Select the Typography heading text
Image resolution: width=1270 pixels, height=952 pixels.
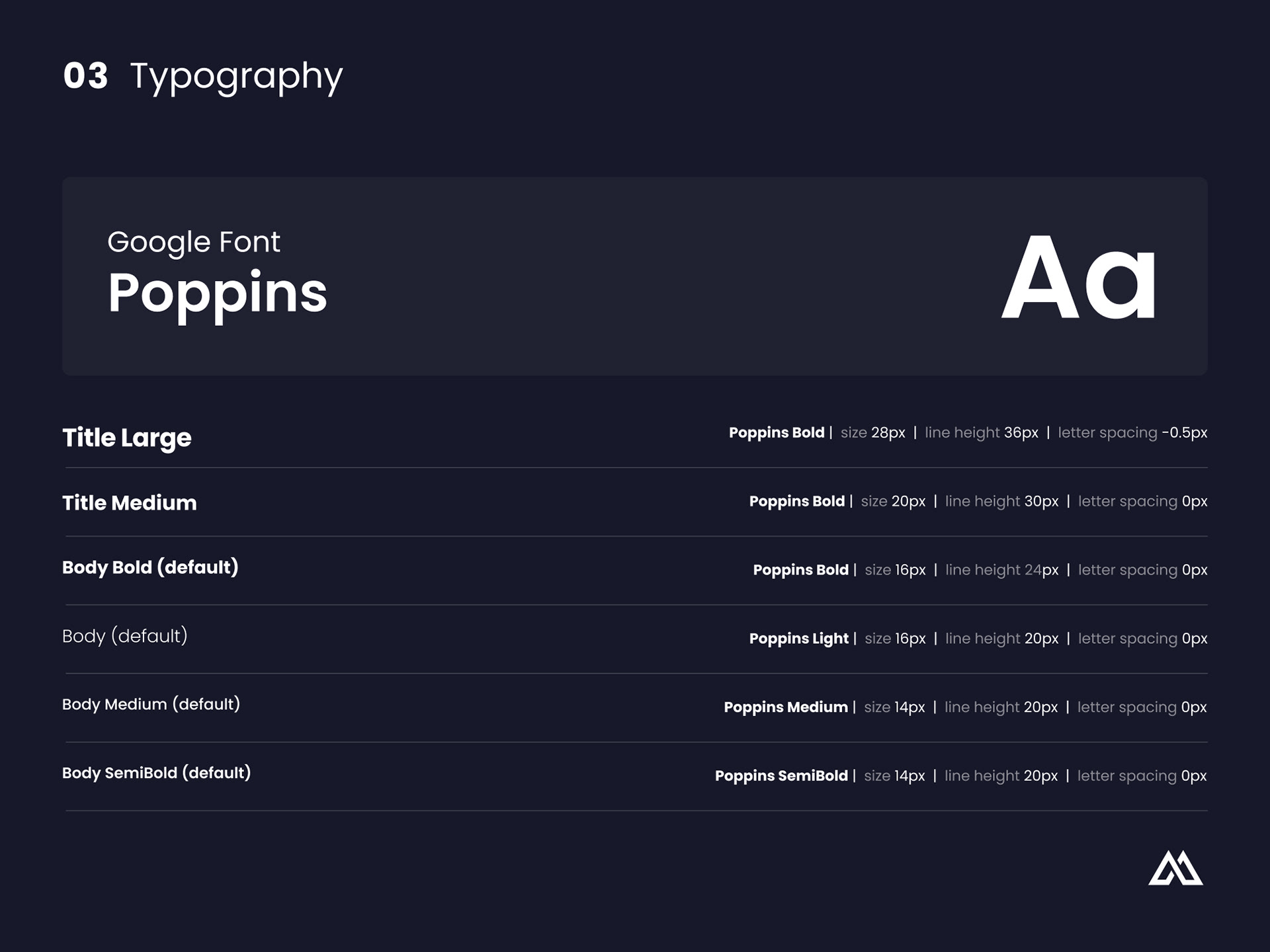(236, 77)
